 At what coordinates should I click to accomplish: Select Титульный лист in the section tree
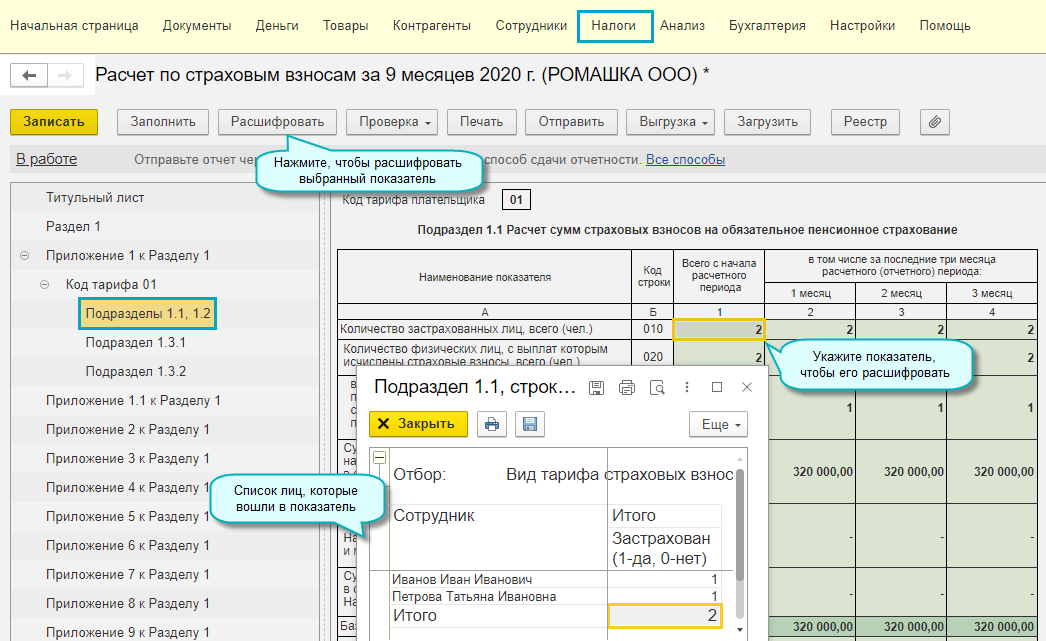pos(95,198)
